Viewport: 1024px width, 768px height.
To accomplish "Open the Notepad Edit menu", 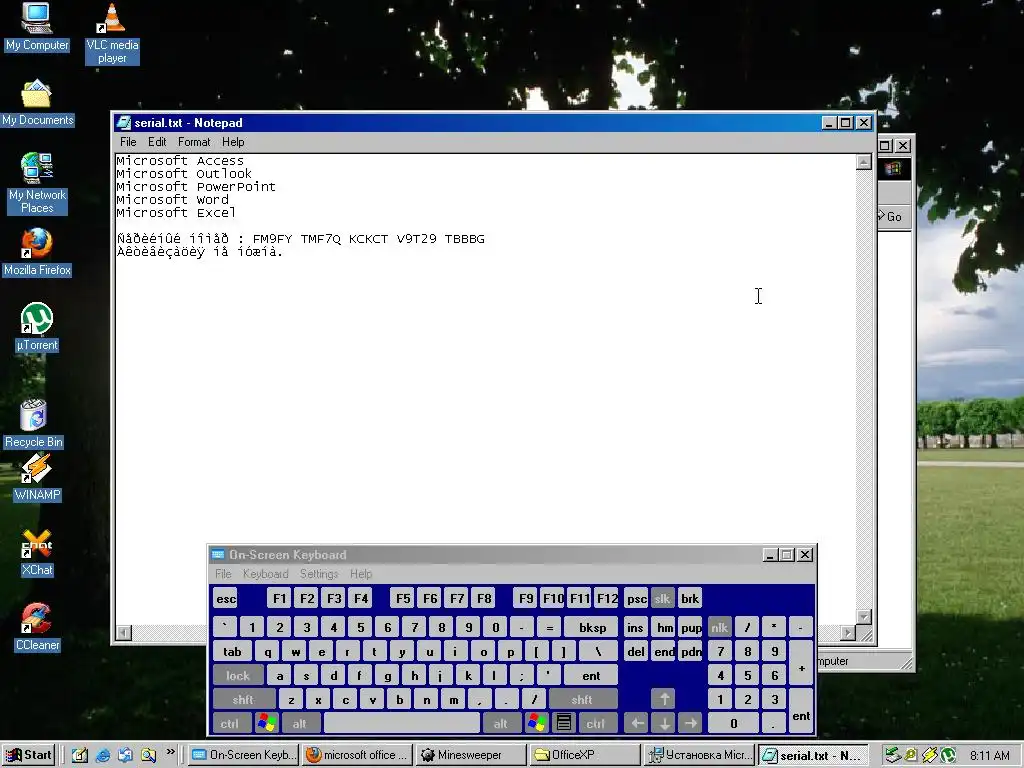I will 157,142.
